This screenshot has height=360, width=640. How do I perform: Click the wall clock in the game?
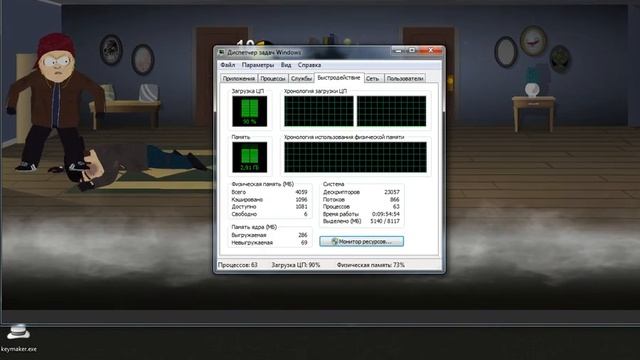(533, 41)
